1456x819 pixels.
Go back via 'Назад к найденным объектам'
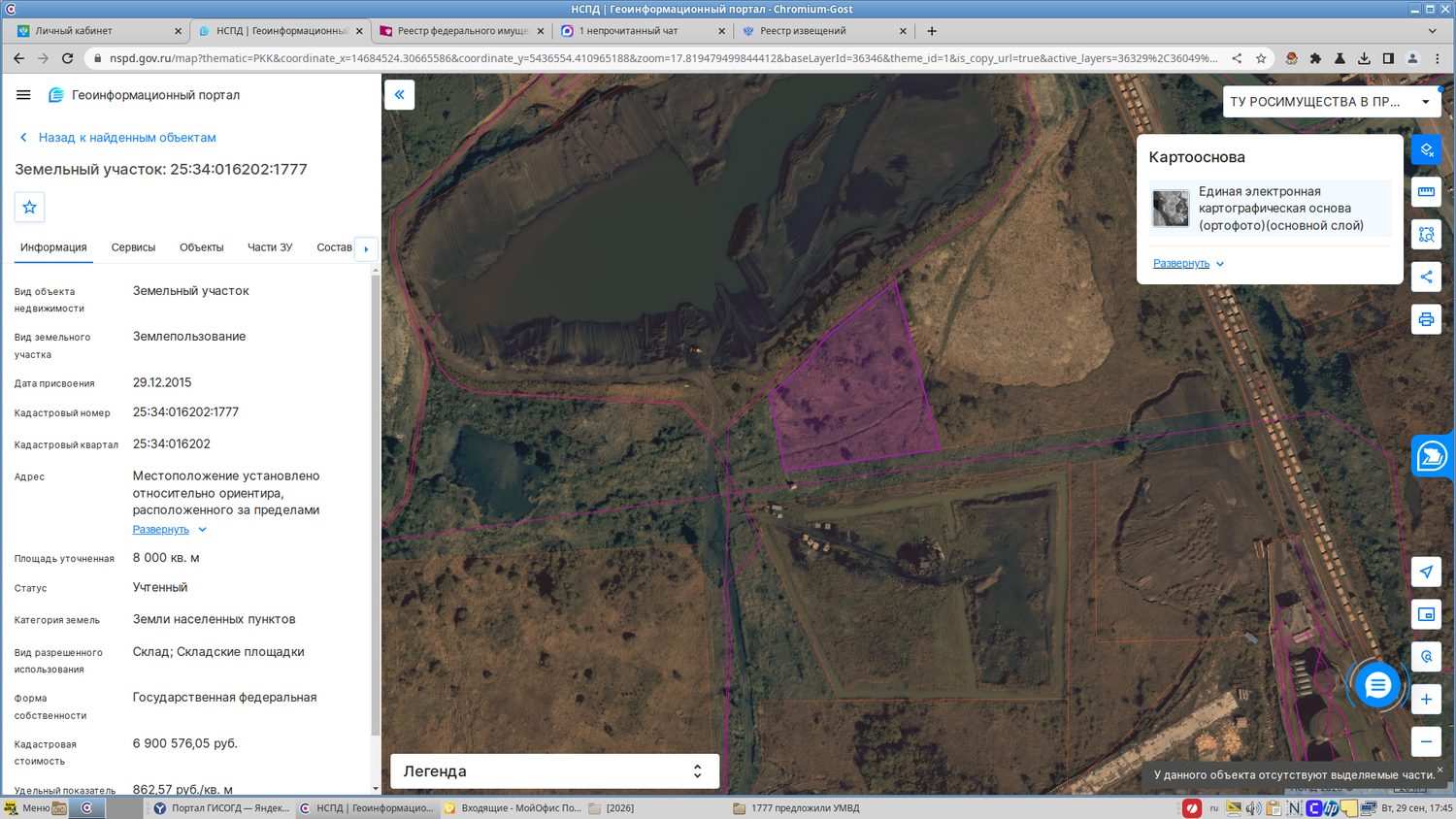tap(117, 138)
